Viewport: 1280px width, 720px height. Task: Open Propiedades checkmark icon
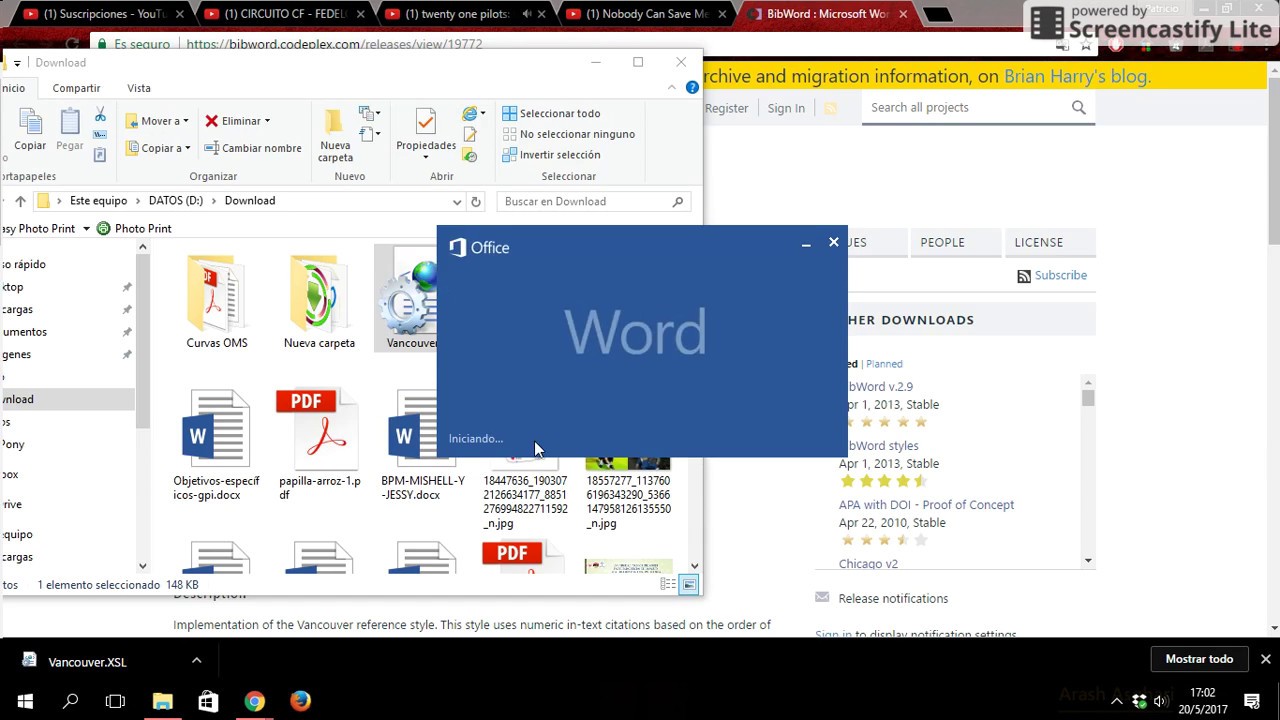click(426, 122)
